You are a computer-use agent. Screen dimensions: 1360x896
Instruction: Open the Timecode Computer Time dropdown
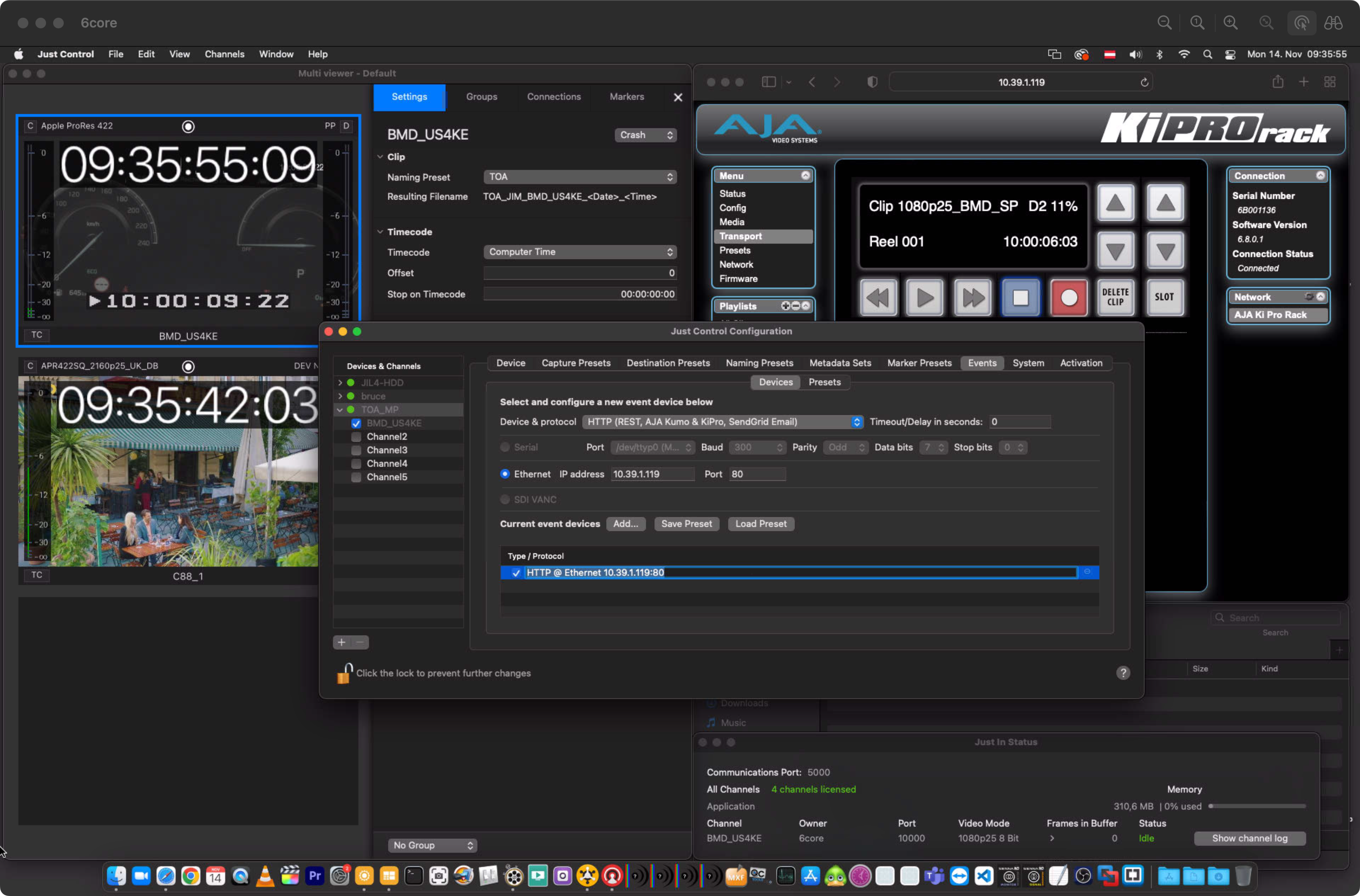pyautogui.click(x=580, y=252)
